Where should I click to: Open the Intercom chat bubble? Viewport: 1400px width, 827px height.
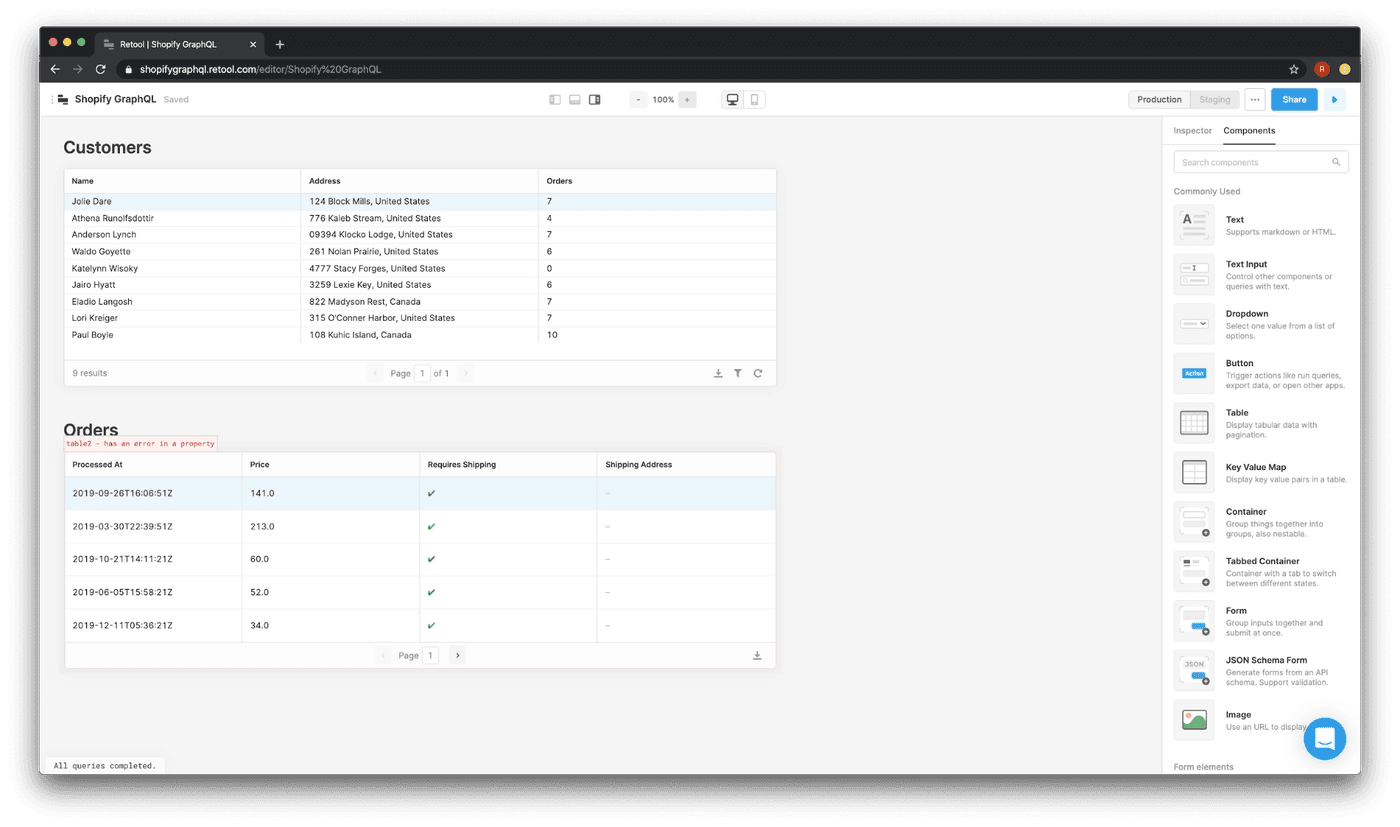[x=1325, y=739]
